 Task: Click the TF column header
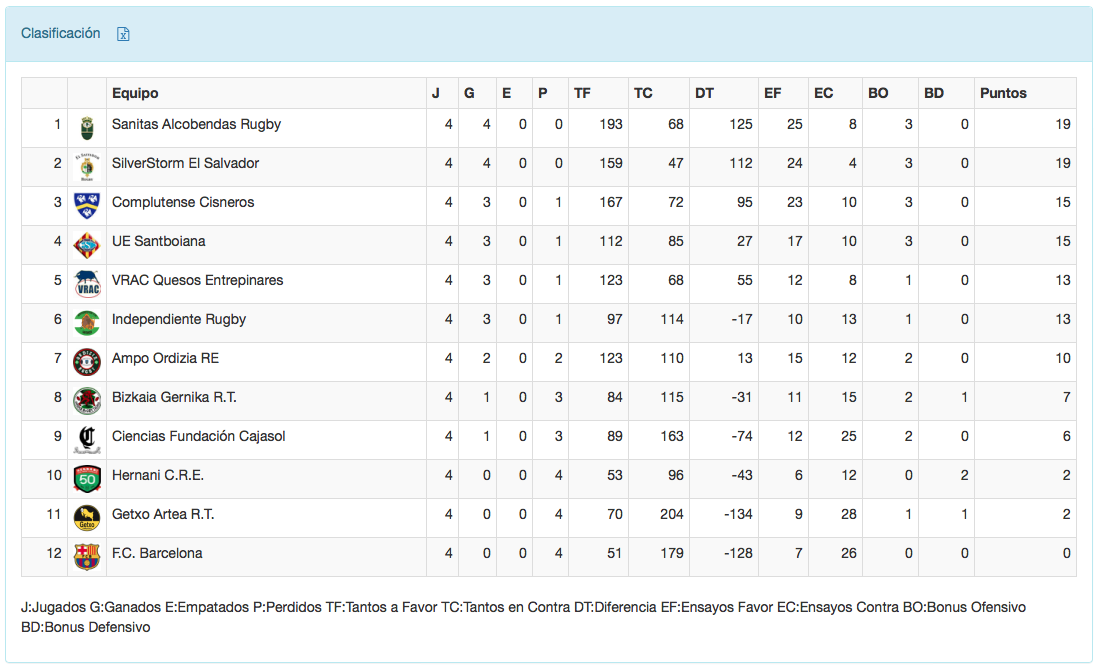pyautogui.click(x=582, y=93)
